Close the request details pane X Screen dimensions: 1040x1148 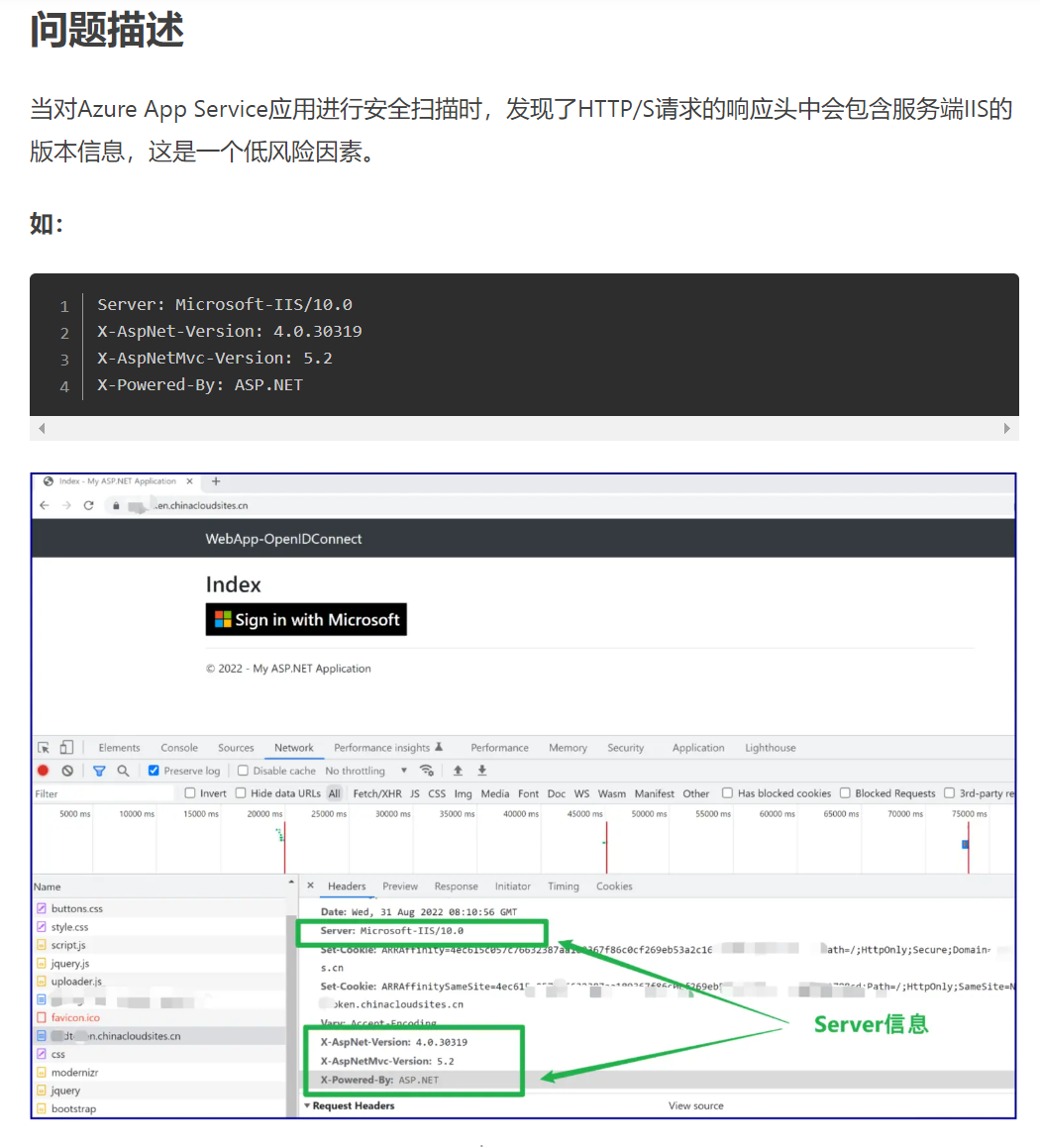click(310, 886)
